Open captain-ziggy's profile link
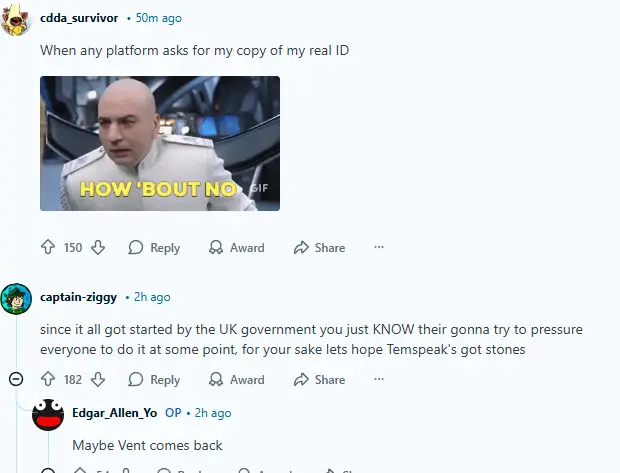Image resolution: width=620 pixels, height=473 pixels. pyautogui.click(x=78, y=297)
